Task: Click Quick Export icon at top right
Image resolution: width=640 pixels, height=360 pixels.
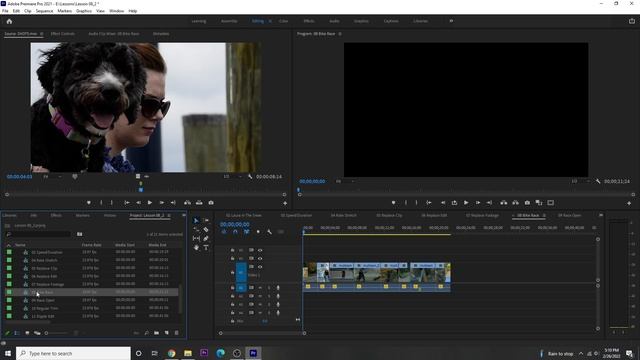Action: tap(632, 21)
